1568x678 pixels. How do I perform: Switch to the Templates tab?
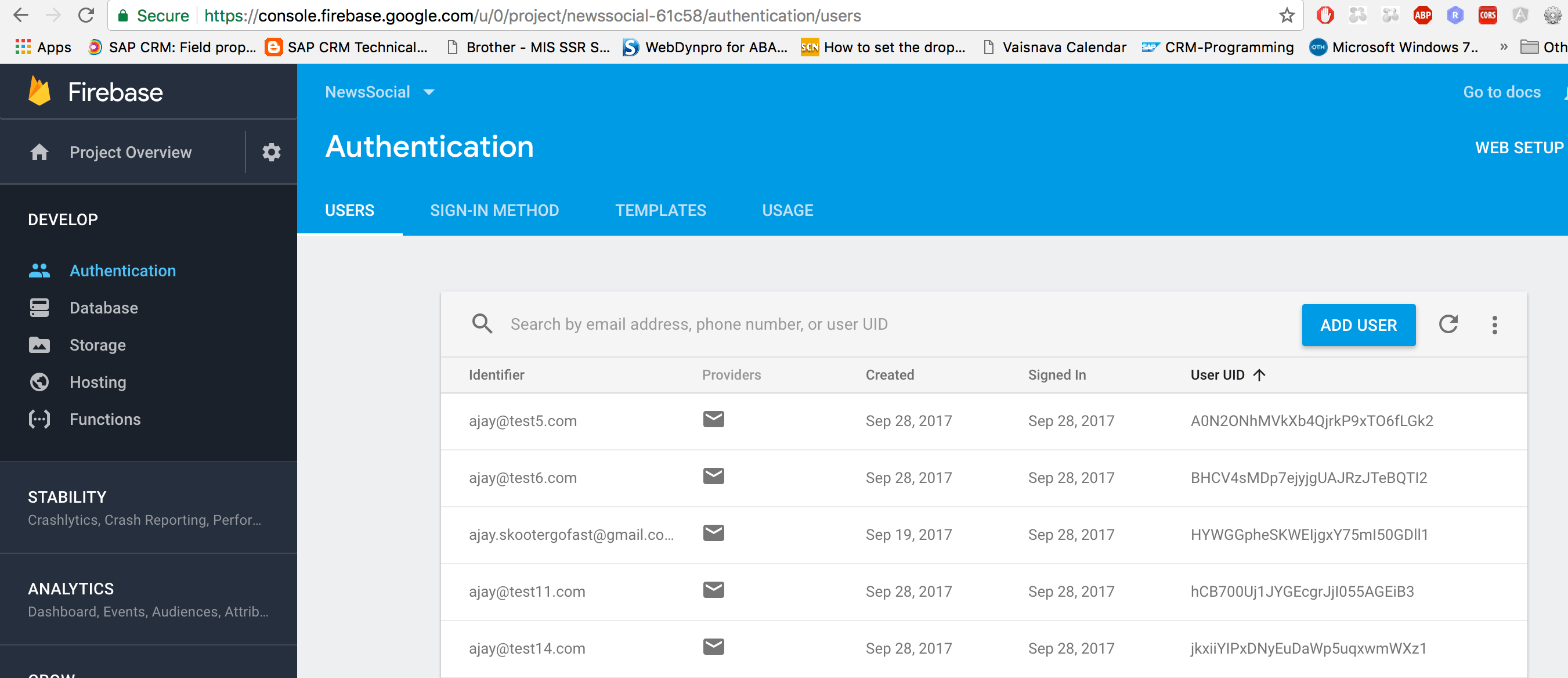(x=660, y=211)
